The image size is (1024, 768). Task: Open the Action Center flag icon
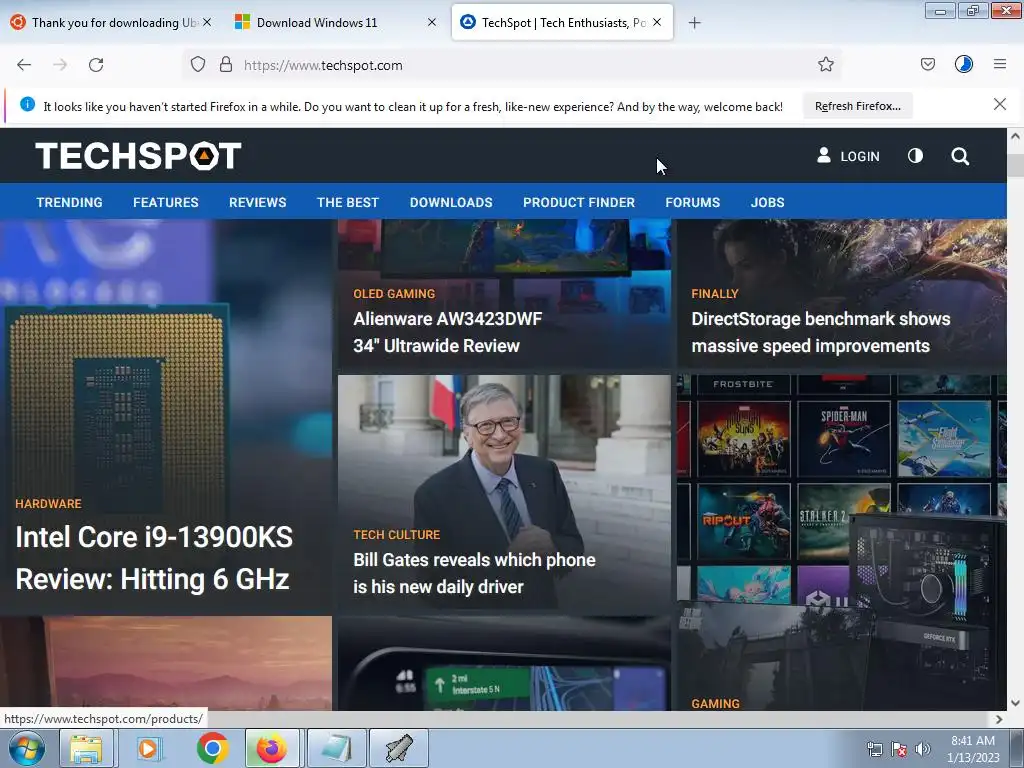(899, 750)
